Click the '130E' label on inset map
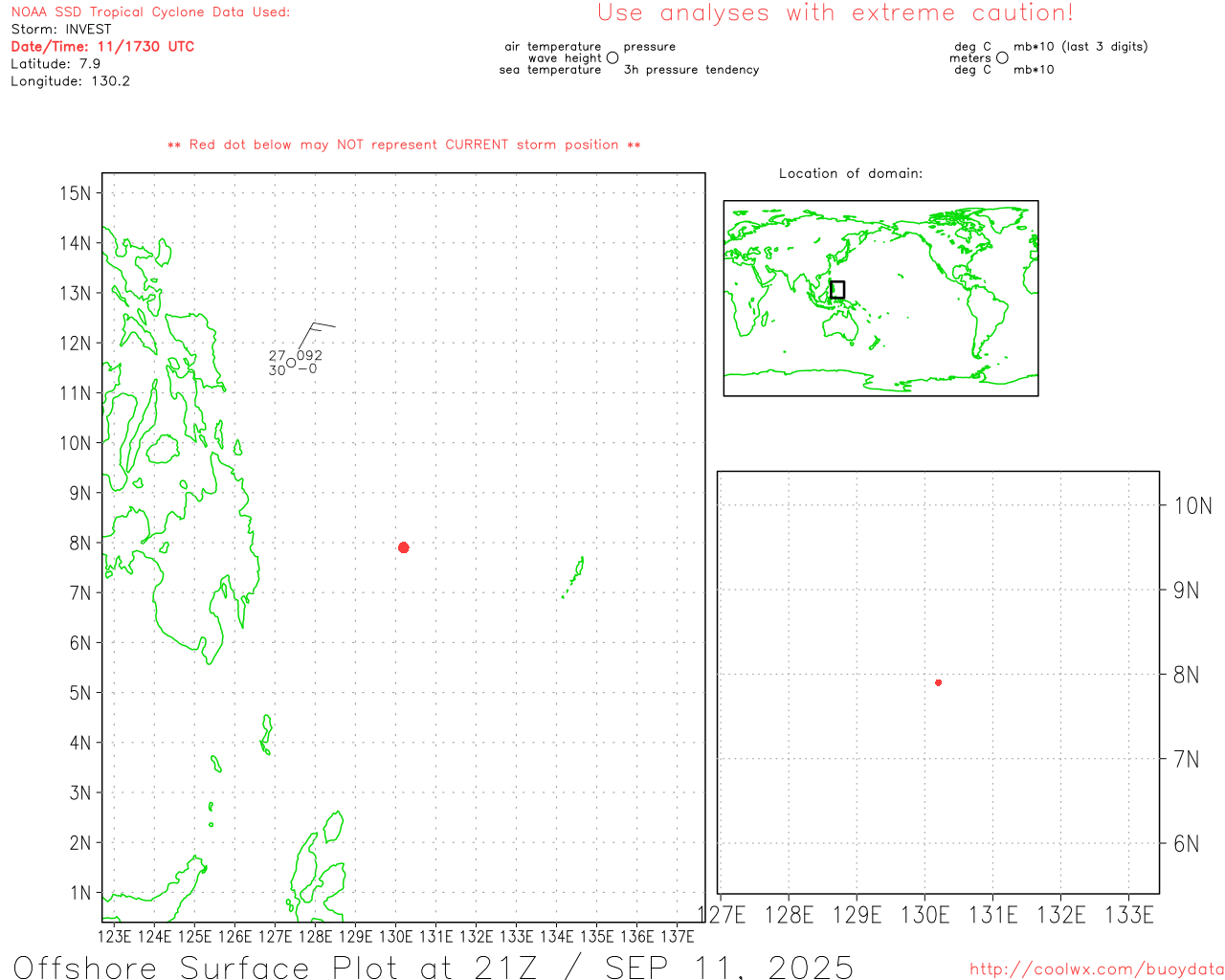 (924, 915)
